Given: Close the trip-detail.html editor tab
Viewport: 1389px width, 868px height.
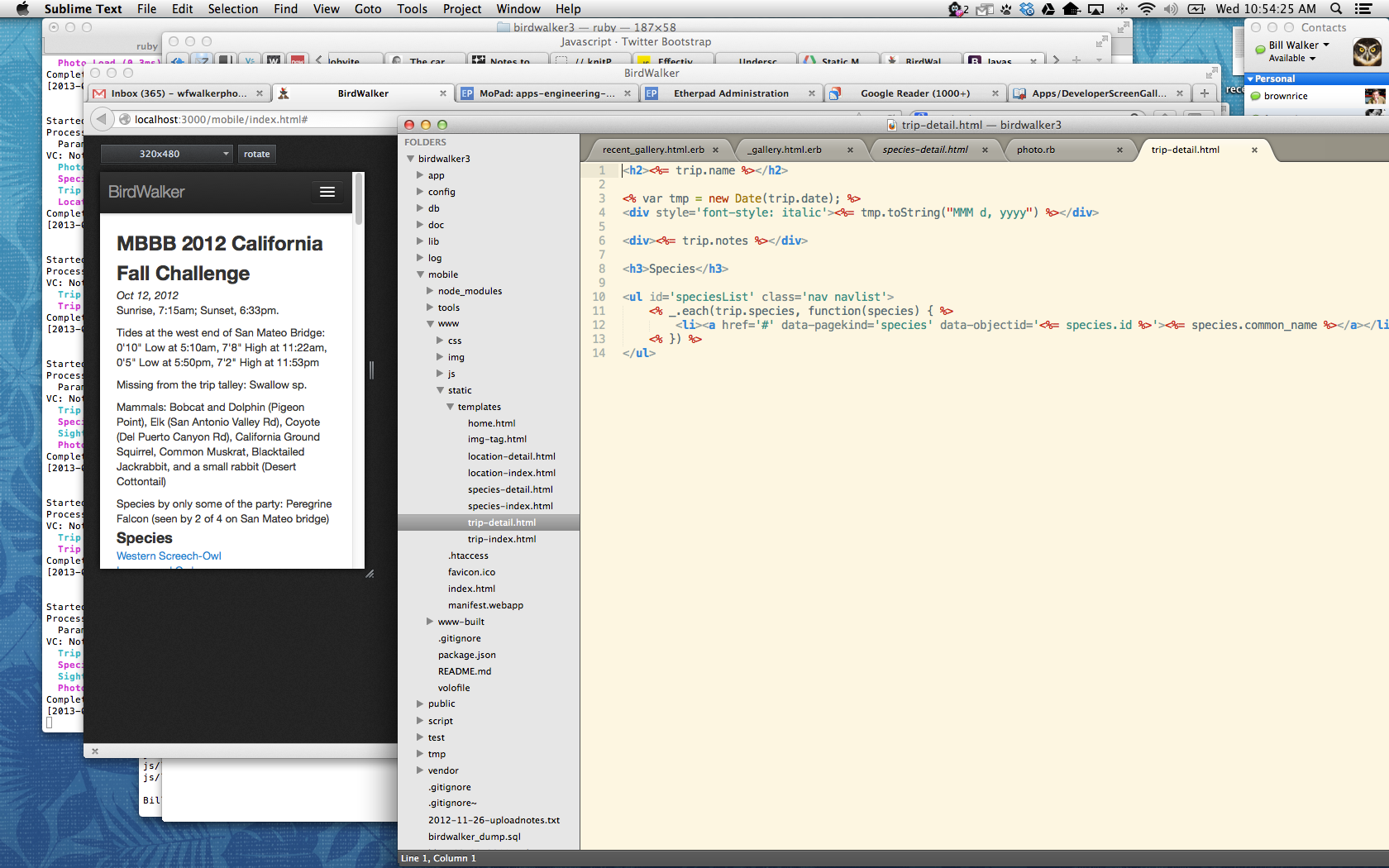Looking at the screenshot, I should tap(1254, 150).
